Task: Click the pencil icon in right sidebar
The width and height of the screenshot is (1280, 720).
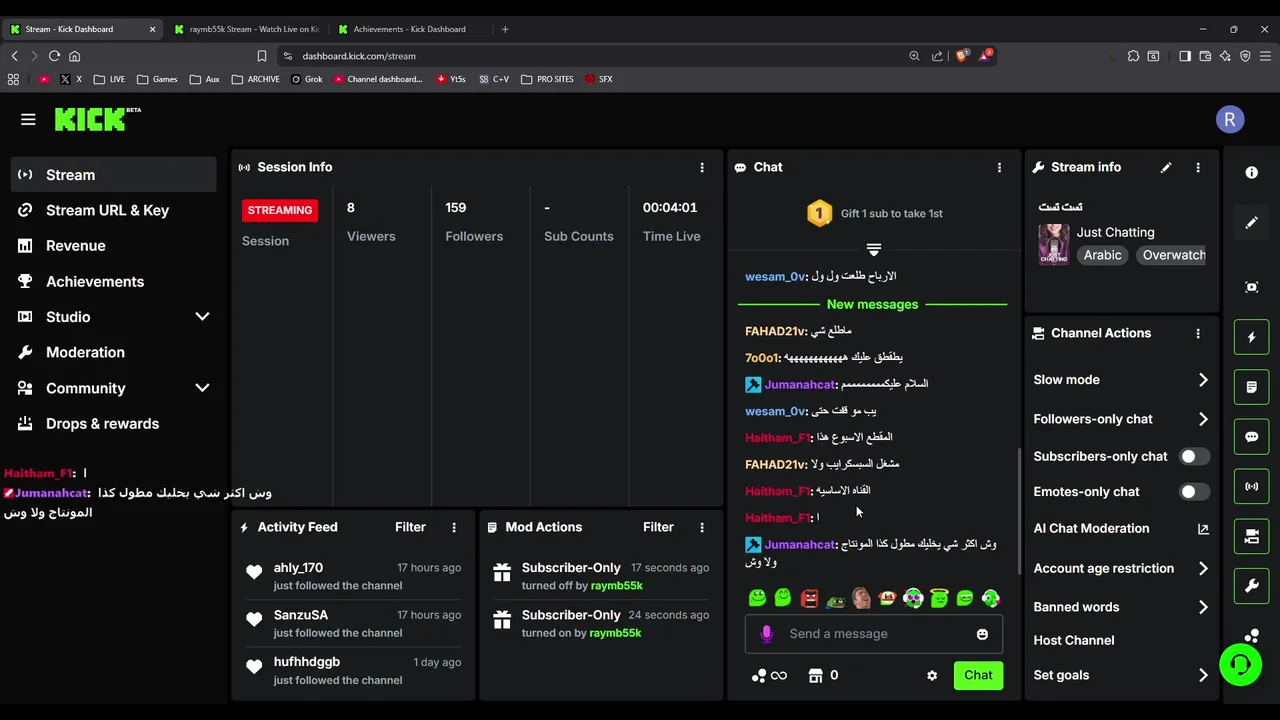Action: coord(1251,222)
